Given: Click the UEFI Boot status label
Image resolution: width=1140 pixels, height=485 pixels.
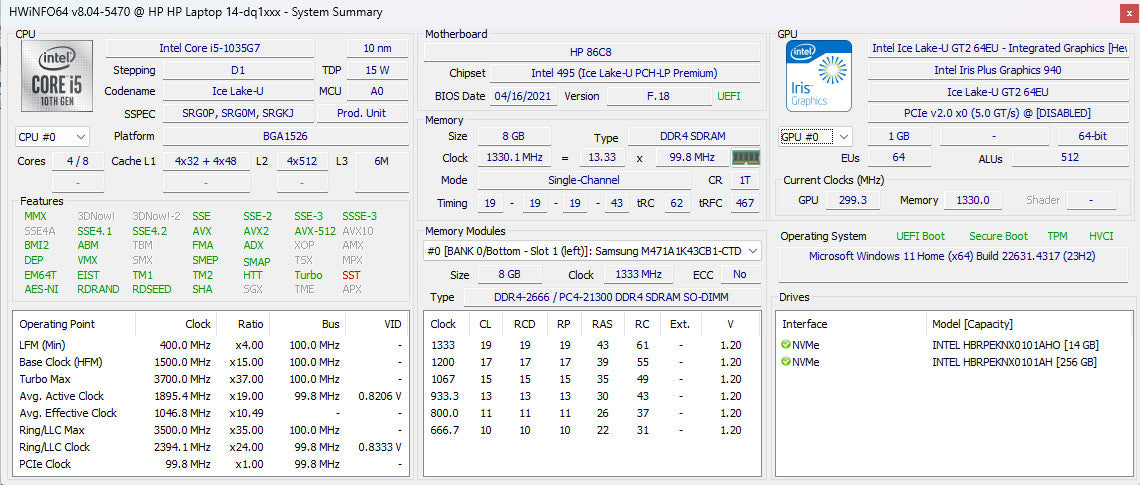Looking at the screenshot, I should coord(920,236).
